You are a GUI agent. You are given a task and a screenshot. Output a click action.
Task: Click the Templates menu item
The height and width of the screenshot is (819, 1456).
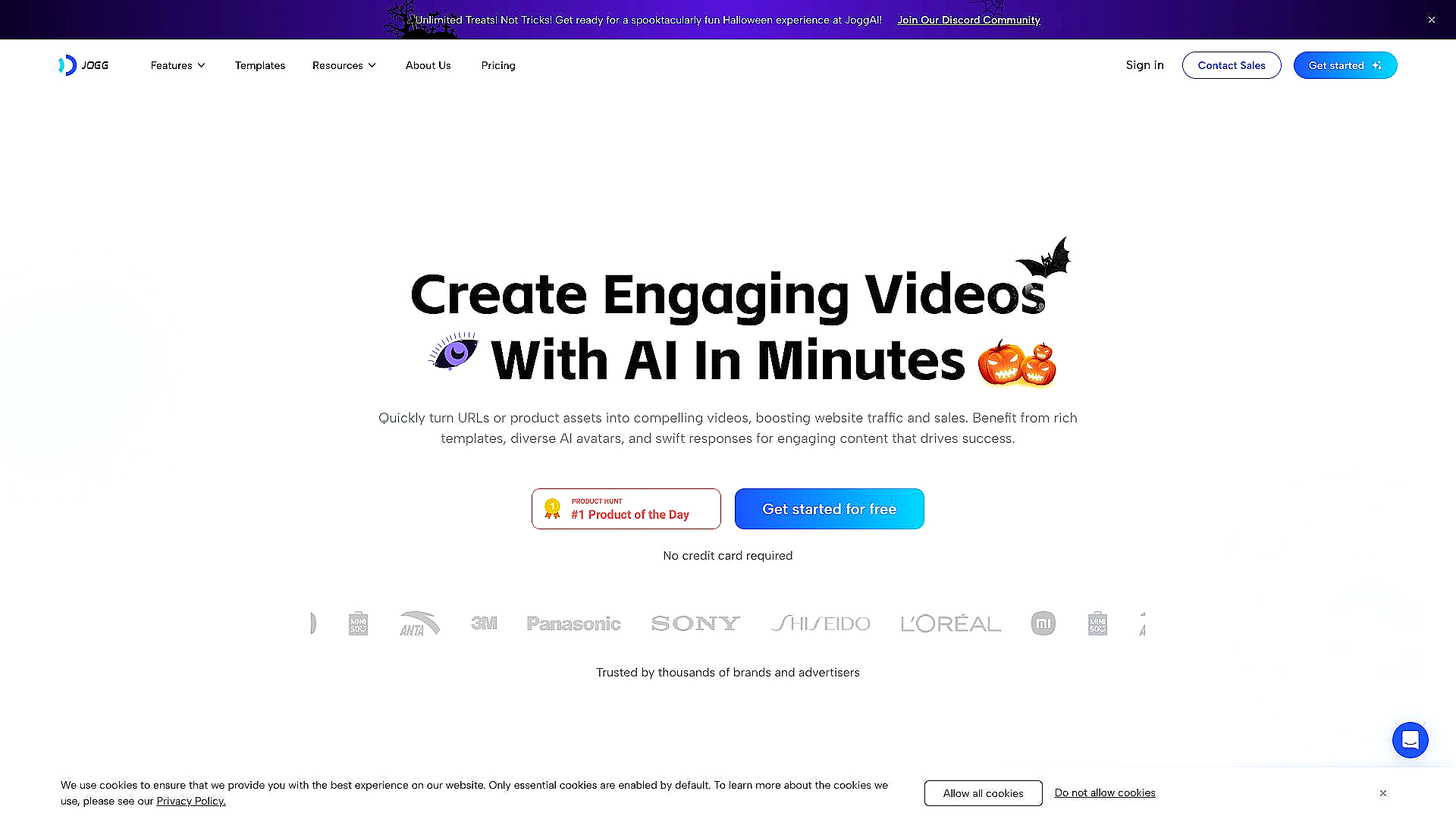point(260,65)
